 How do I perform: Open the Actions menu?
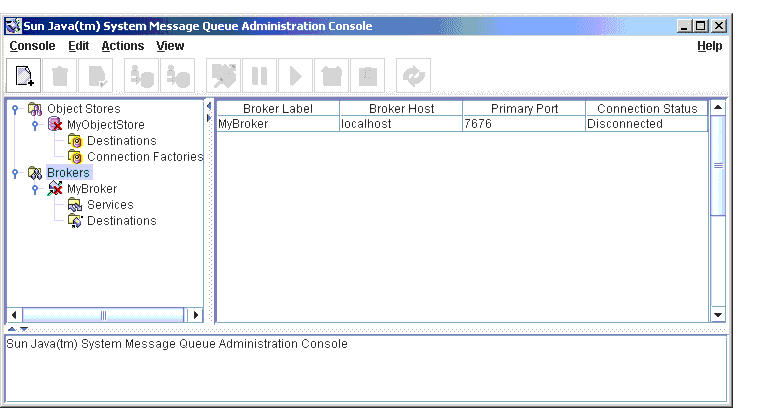(123, 46)
